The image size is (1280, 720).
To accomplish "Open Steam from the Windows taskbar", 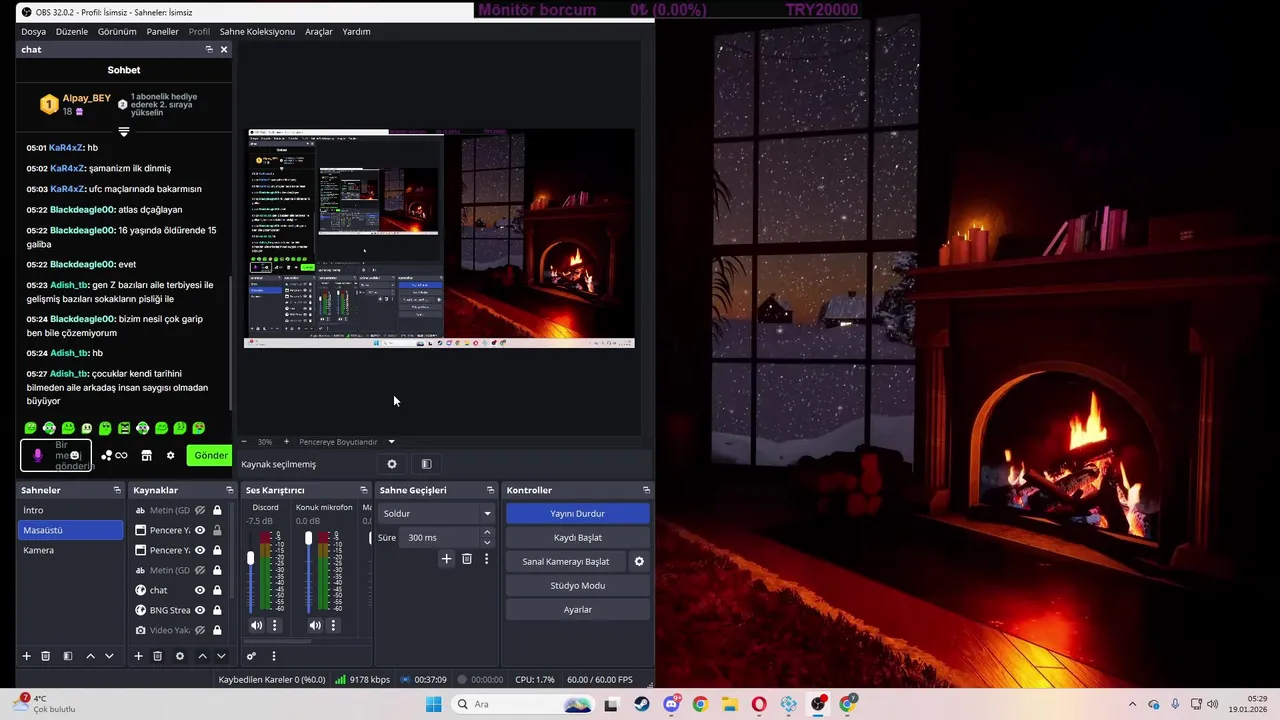I will (x=641, y=704).
